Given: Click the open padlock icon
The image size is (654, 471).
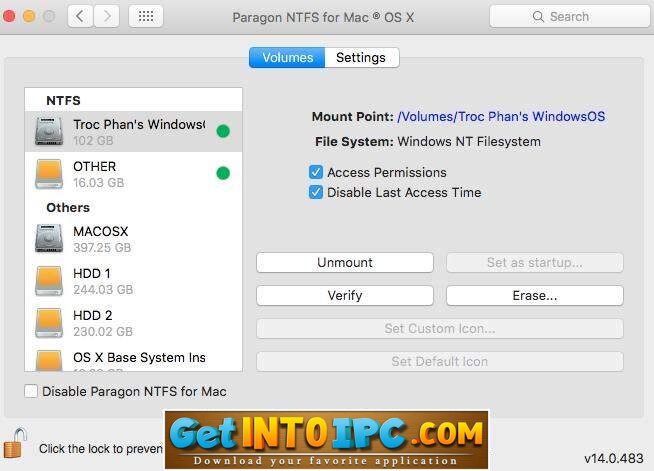Looking at the screenshot, I should coord(15,443).
